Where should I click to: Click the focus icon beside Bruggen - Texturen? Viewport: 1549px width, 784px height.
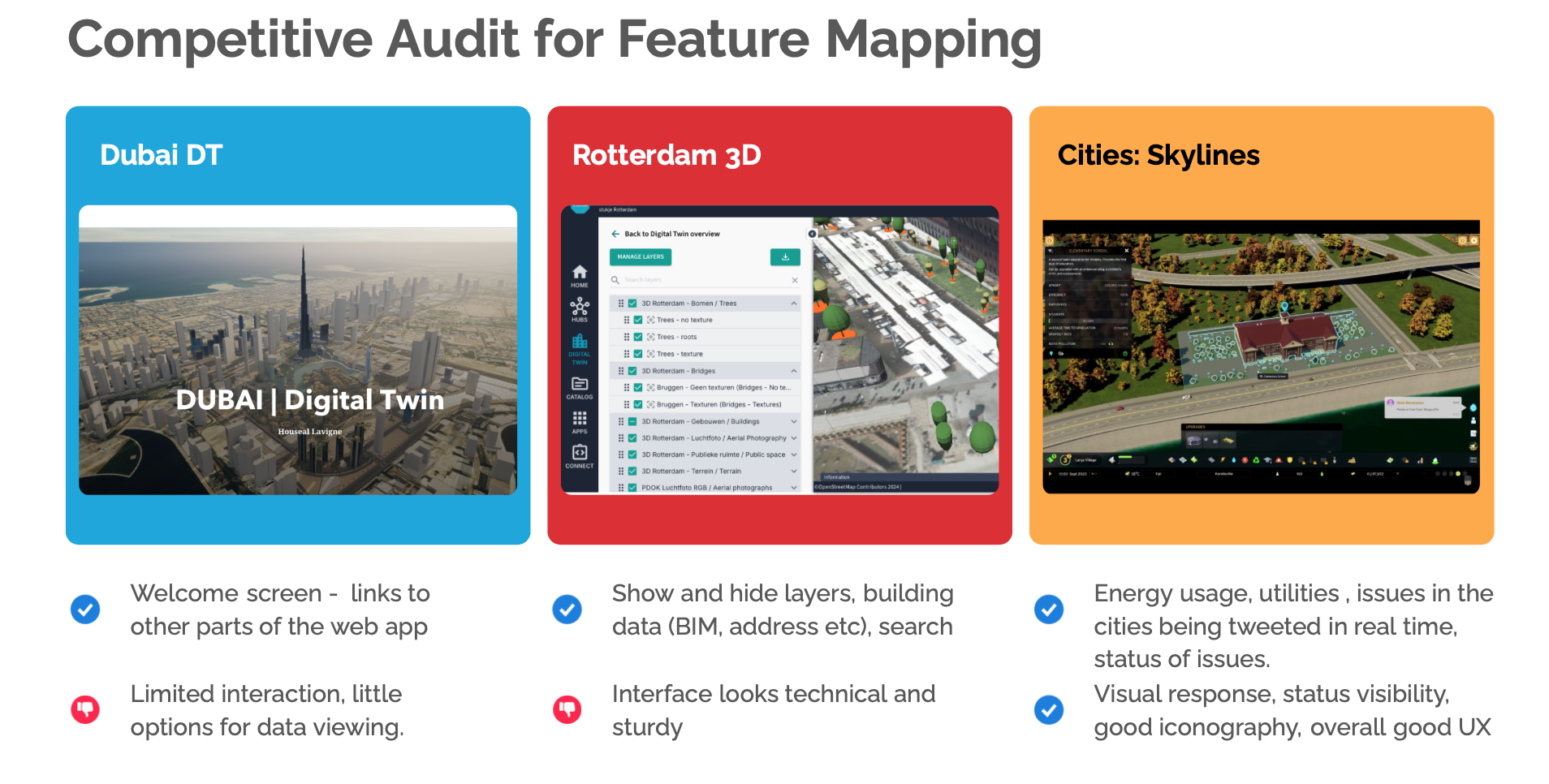pyautogui.click(x=650, y=404)
